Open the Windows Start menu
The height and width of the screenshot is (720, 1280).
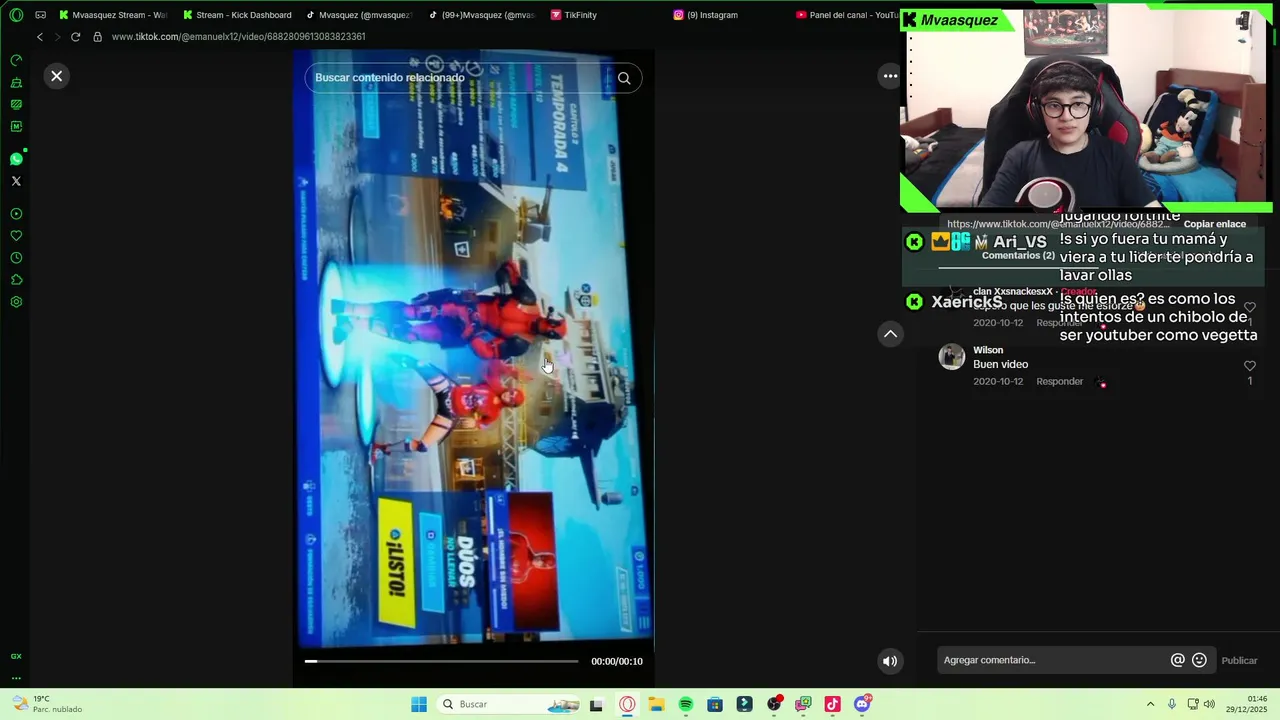[419, 704]
